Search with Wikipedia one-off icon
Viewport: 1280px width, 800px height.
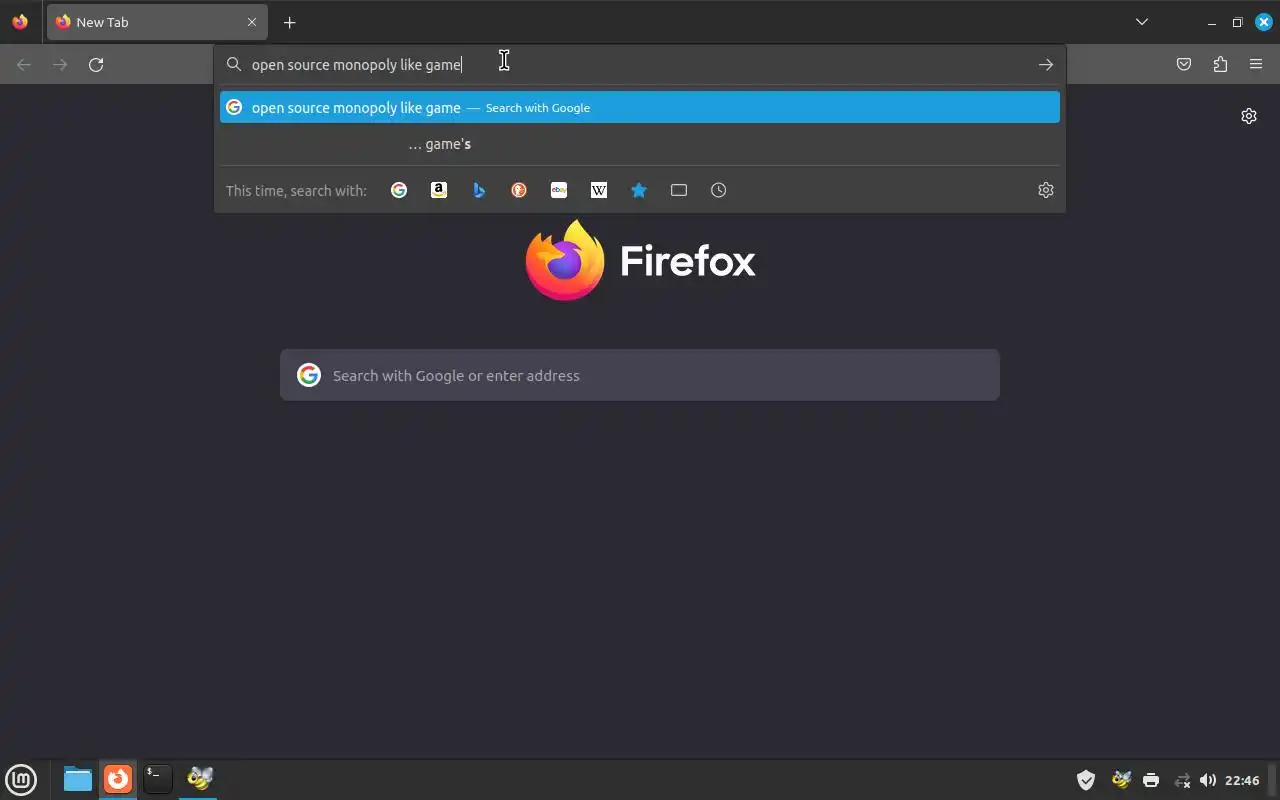coord(599,190)
